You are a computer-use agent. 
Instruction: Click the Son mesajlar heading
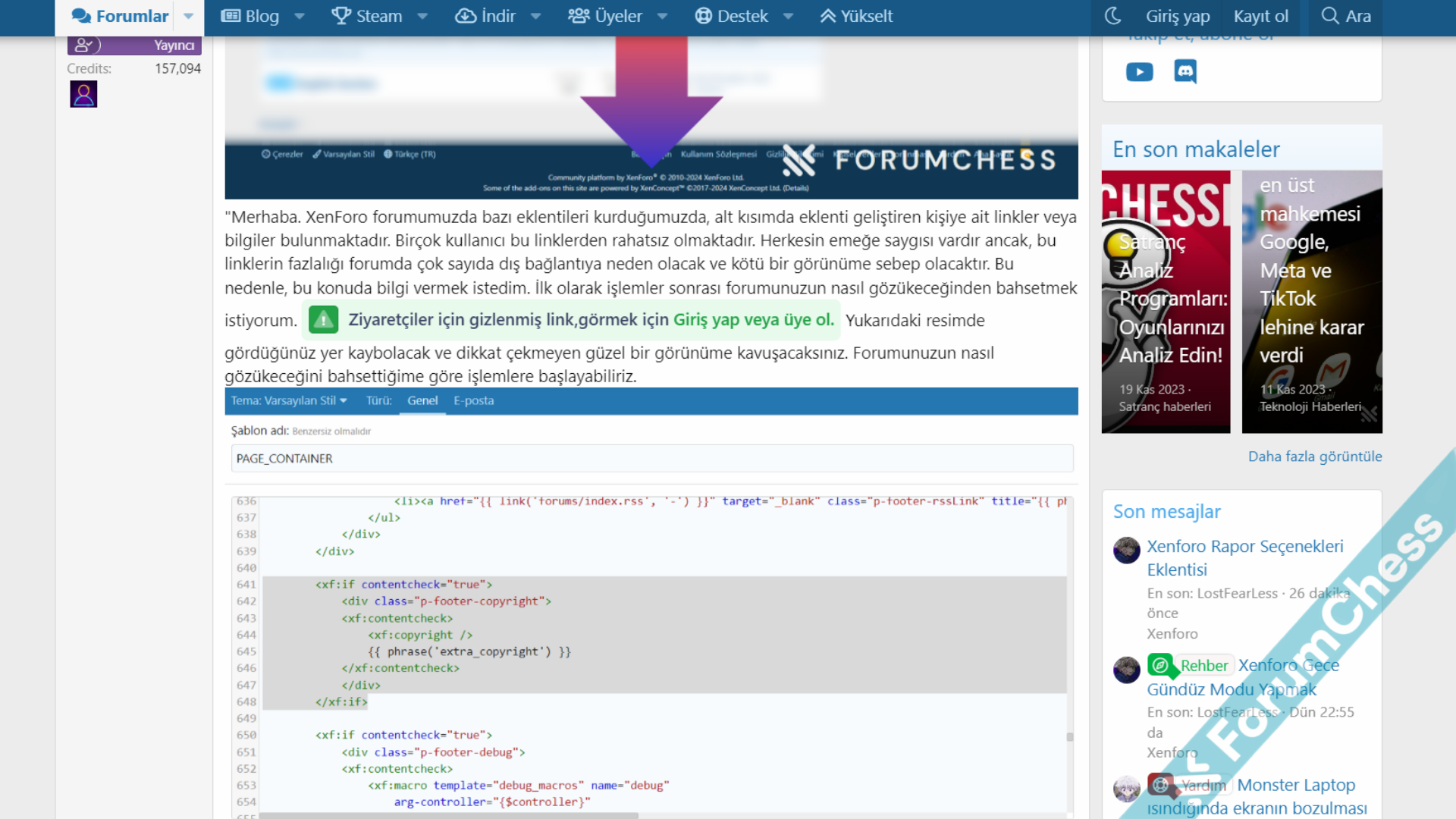click(1166, 512)
